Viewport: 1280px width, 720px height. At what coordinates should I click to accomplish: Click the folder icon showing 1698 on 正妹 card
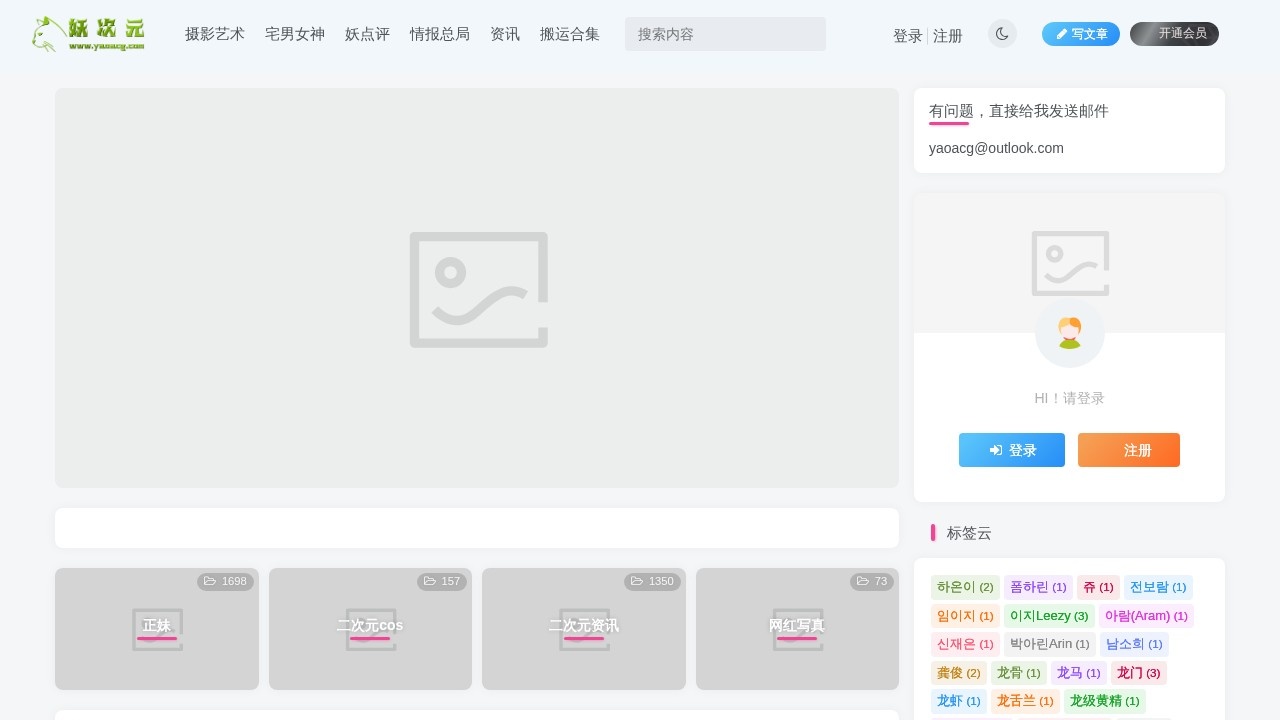[210, 581]
